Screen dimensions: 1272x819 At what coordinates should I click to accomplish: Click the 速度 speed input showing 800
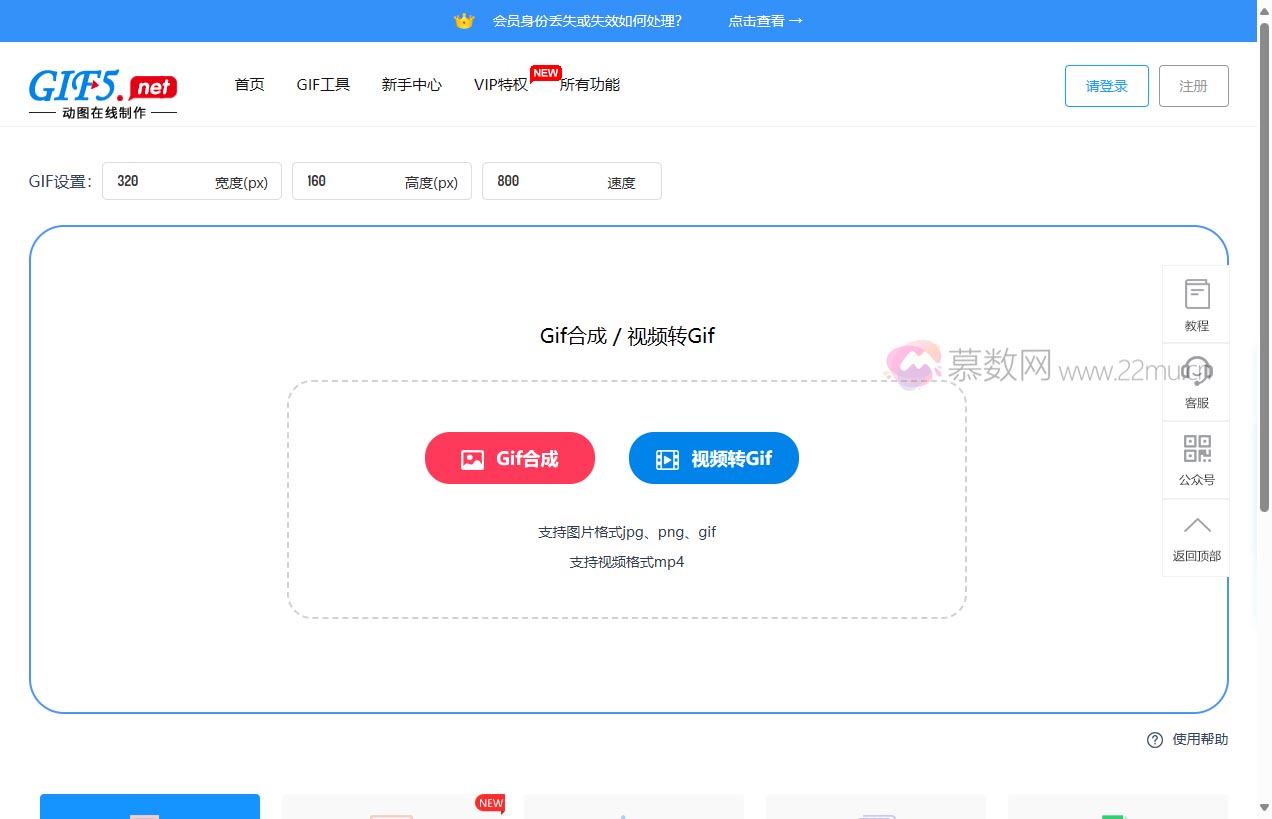[550, 181]
